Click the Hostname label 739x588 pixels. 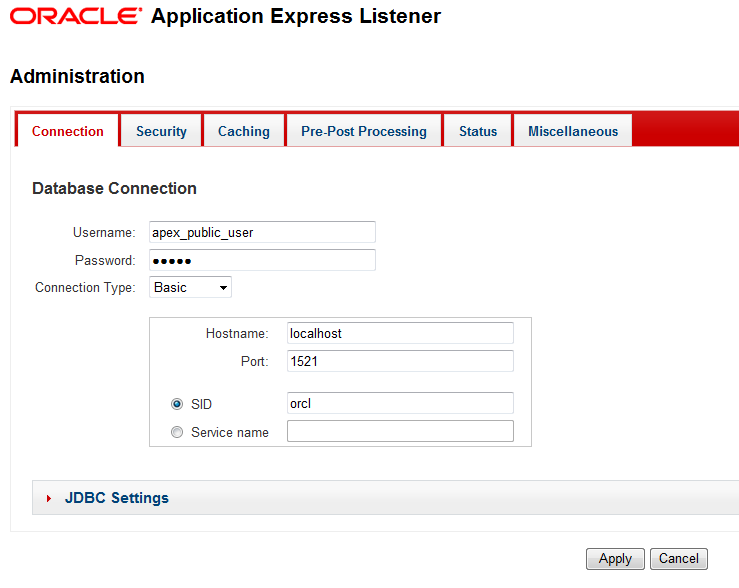237,334
